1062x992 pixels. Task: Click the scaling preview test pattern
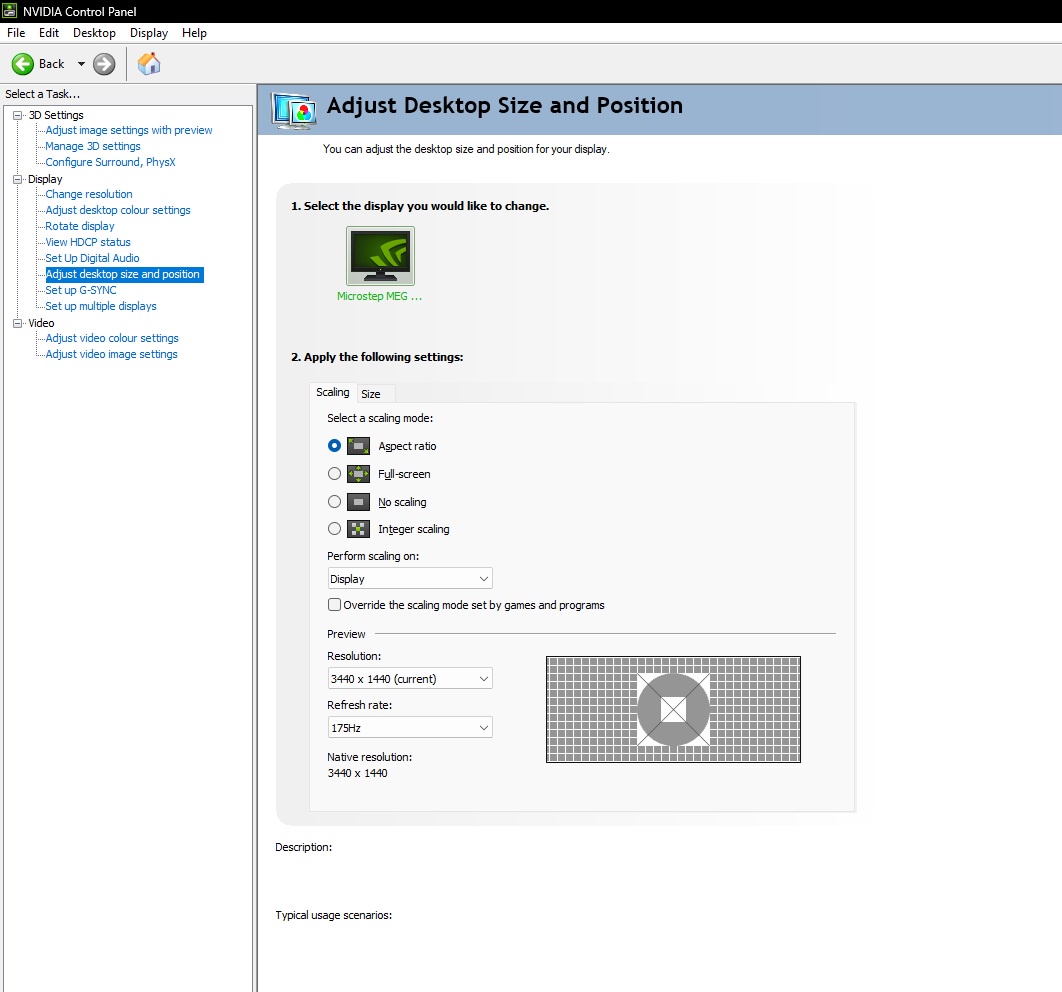[x=673, y=709]
